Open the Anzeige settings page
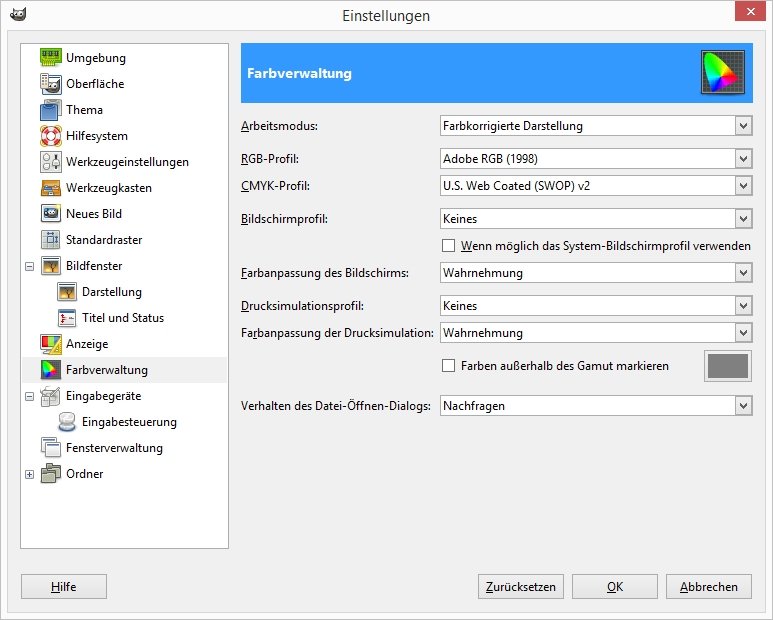Image resolution: width=773 pixels, height=620 pixels. [87, 344]
